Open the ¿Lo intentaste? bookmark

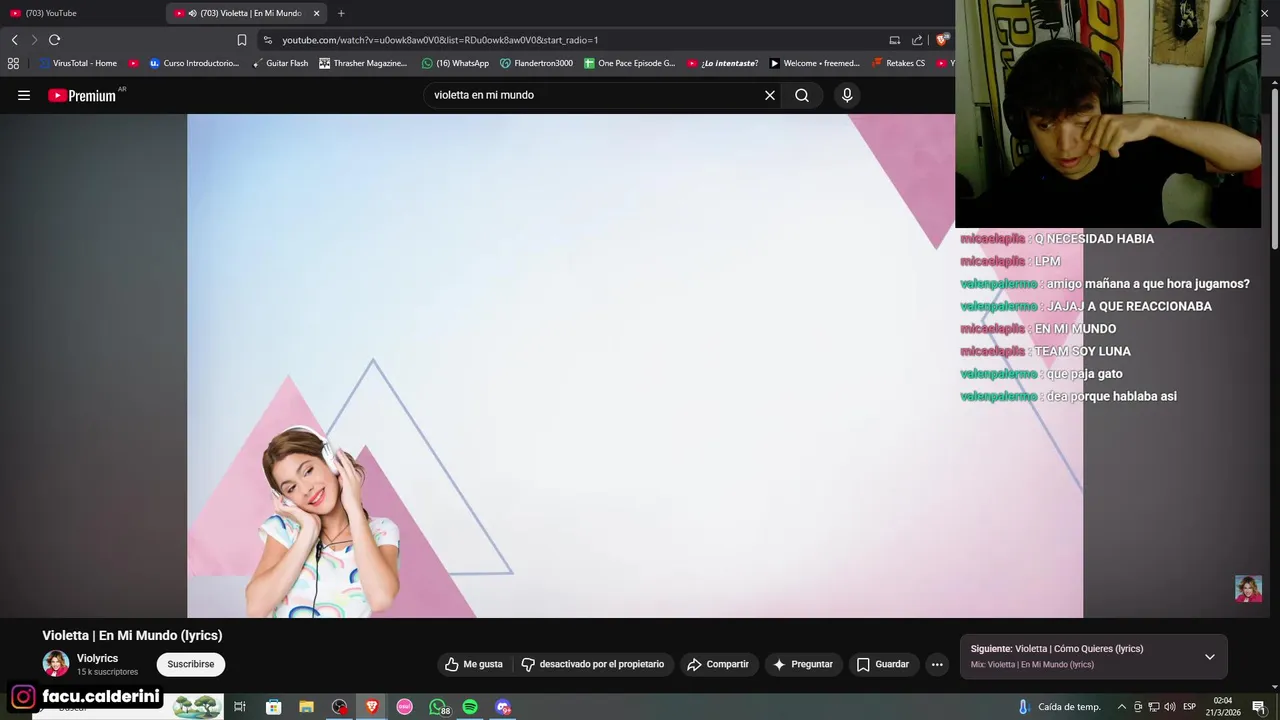[x=723, y=63]
